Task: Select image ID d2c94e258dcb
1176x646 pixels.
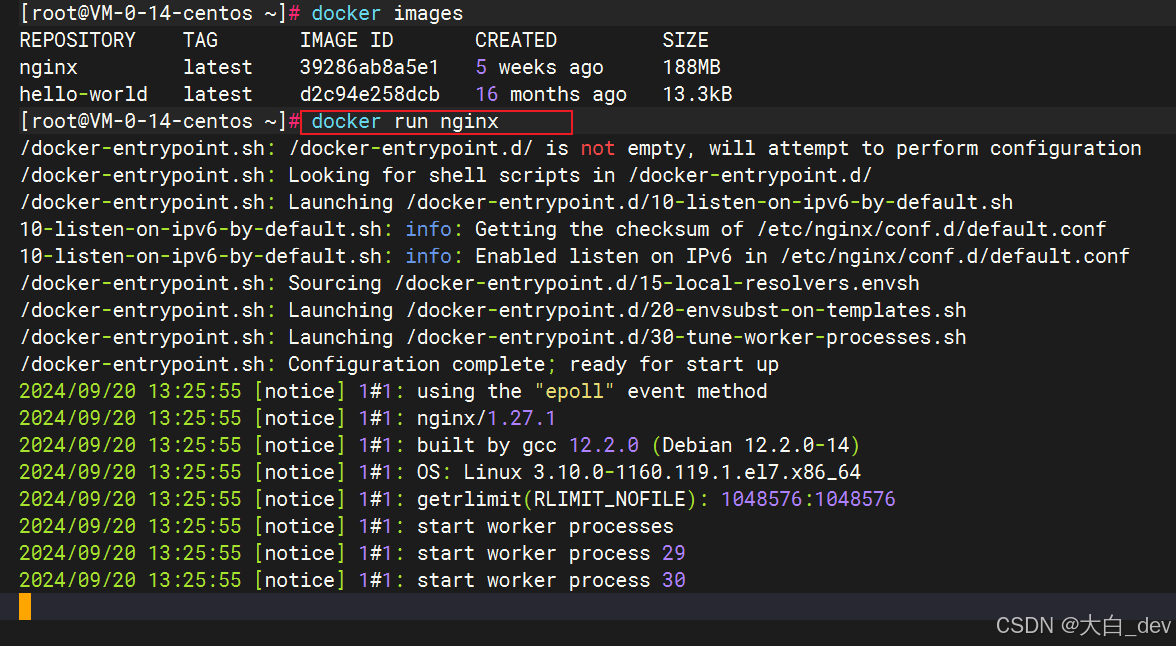Action: coord(370,95)
